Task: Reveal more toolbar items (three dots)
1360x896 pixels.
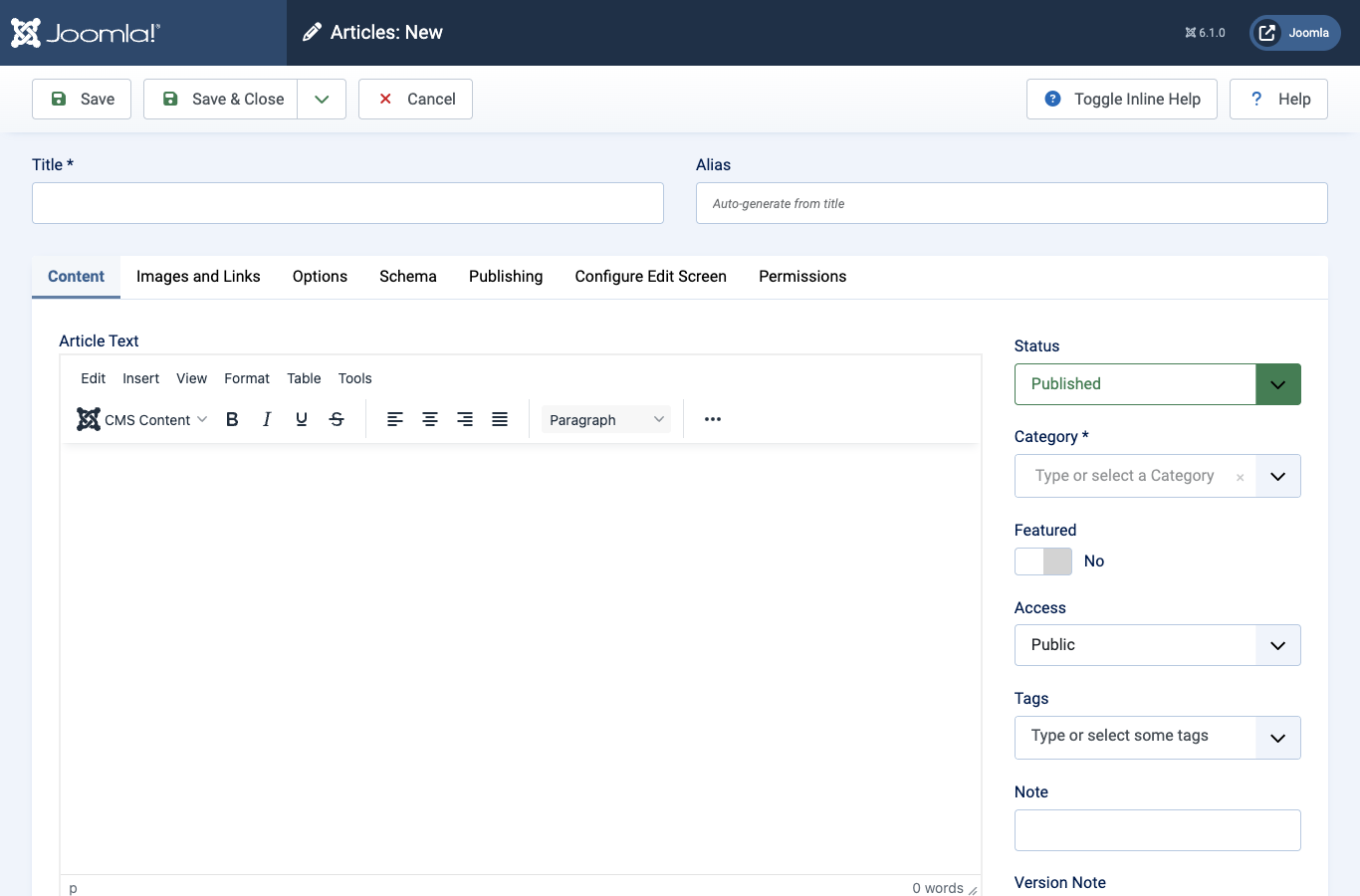Action: (x=713, y=419)
